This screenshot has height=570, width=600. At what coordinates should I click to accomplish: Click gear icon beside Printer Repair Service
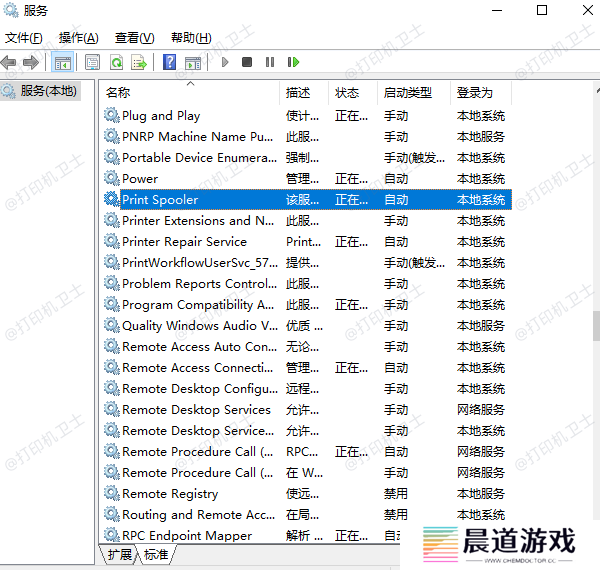click(112, 241)
